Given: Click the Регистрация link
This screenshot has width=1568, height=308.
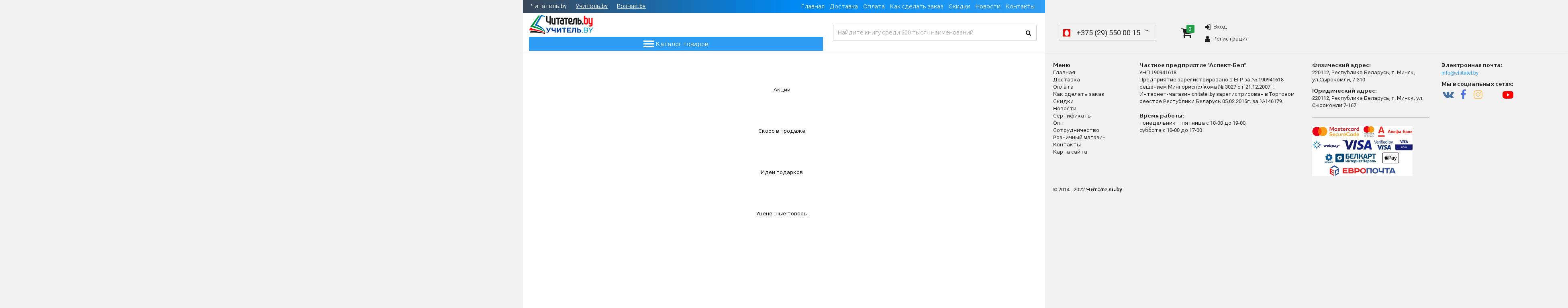Looking at the screenshot, I should pos(1230,39).
